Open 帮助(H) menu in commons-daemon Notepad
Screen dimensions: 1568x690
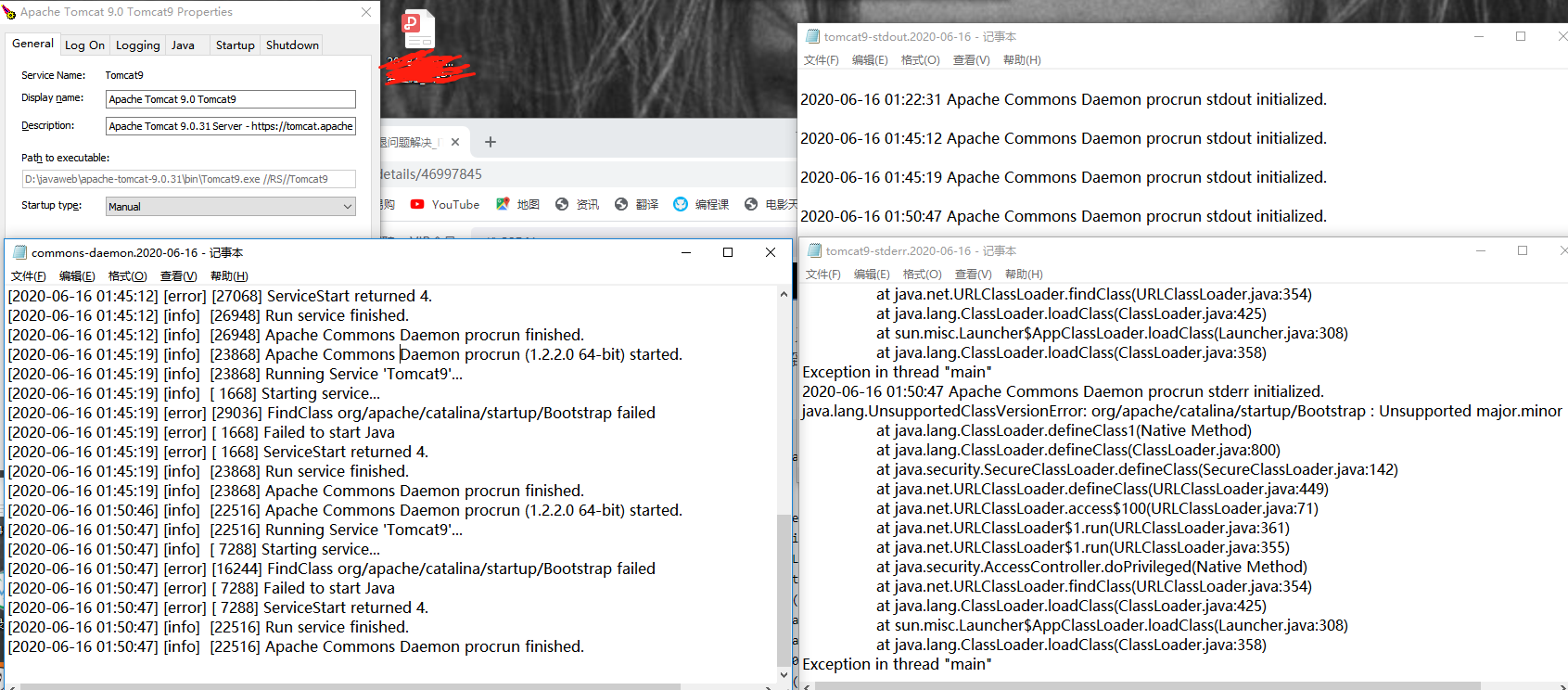pyautogui.click(x=229, y=275)
